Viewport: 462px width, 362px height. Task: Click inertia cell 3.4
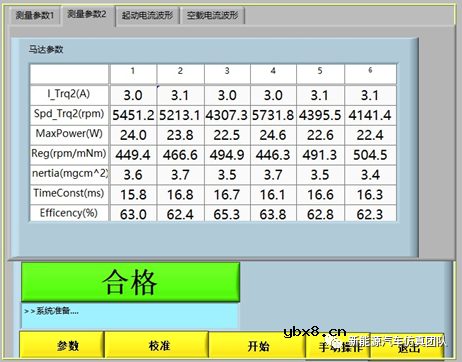click(370, 175)
